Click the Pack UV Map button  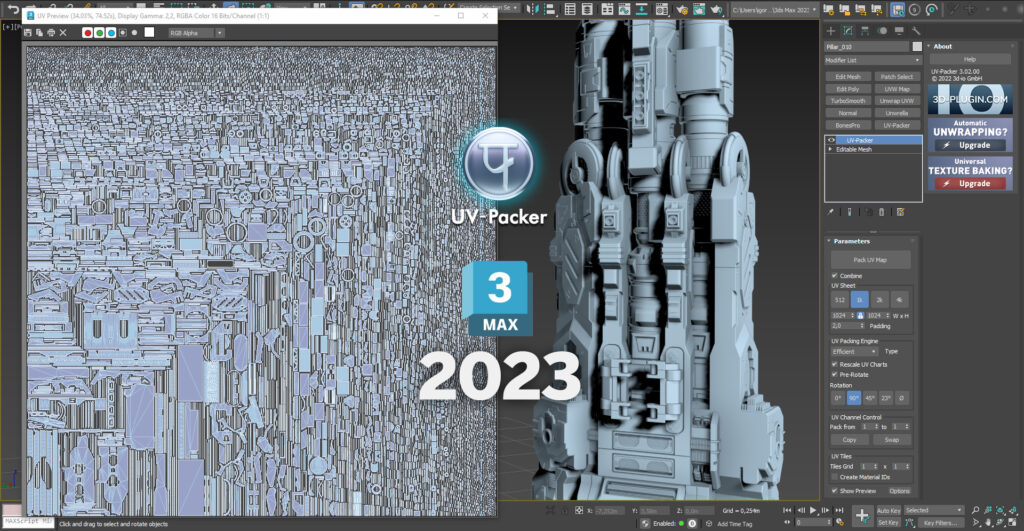(x=871, y=259)
